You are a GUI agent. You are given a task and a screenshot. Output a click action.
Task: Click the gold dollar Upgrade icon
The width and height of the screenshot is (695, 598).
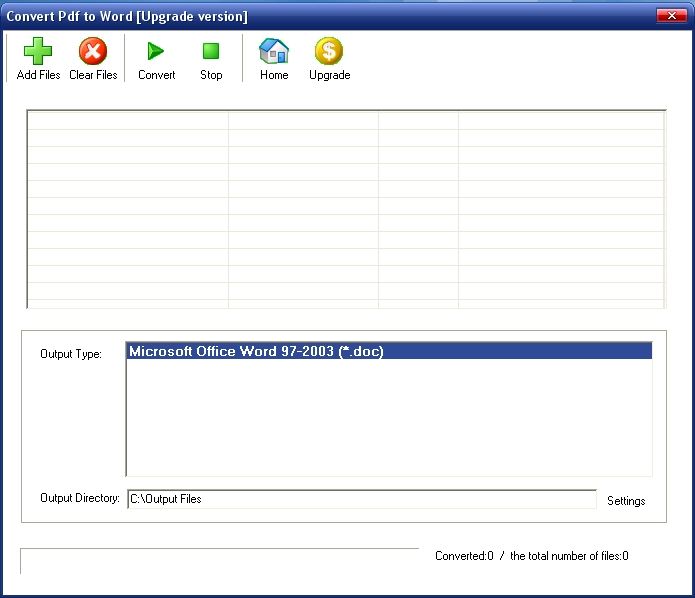point(329,51)
